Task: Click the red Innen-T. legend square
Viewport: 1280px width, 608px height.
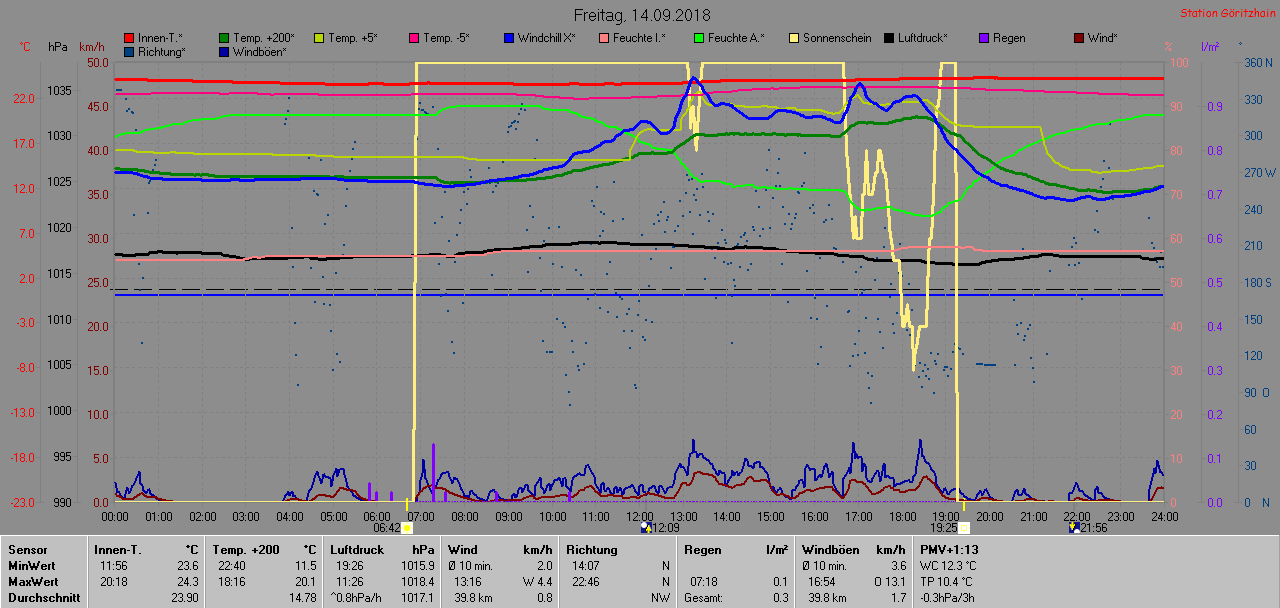Action: (129, 38)
